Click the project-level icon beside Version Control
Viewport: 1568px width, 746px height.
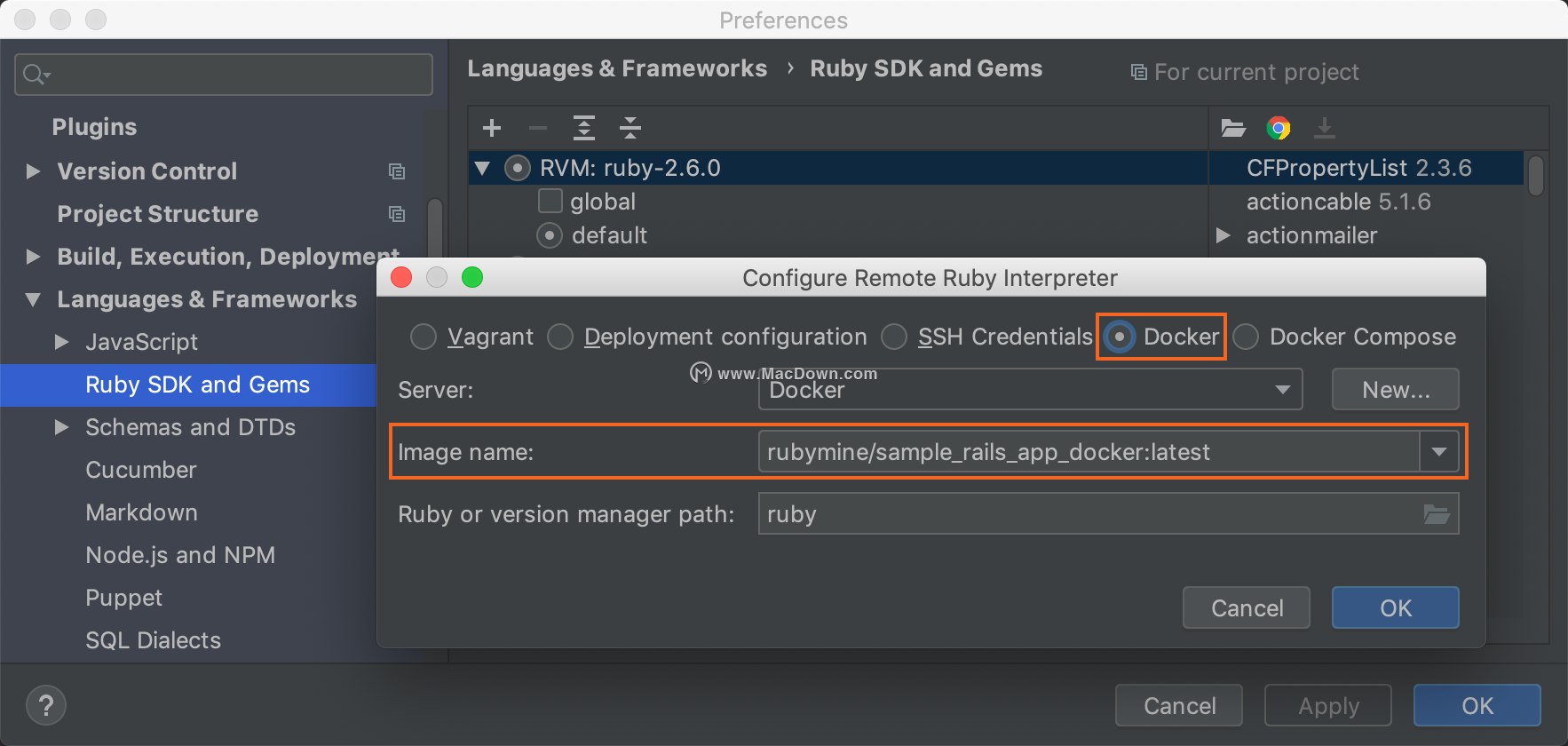click(x=397, y=171)
